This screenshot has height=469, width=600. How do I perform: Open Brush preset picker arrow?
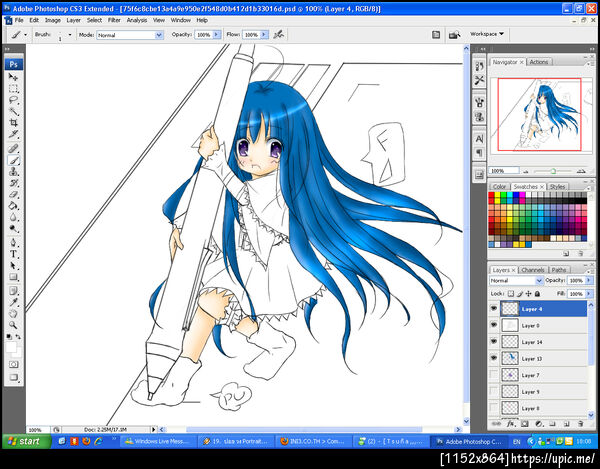tap(70, 35)
